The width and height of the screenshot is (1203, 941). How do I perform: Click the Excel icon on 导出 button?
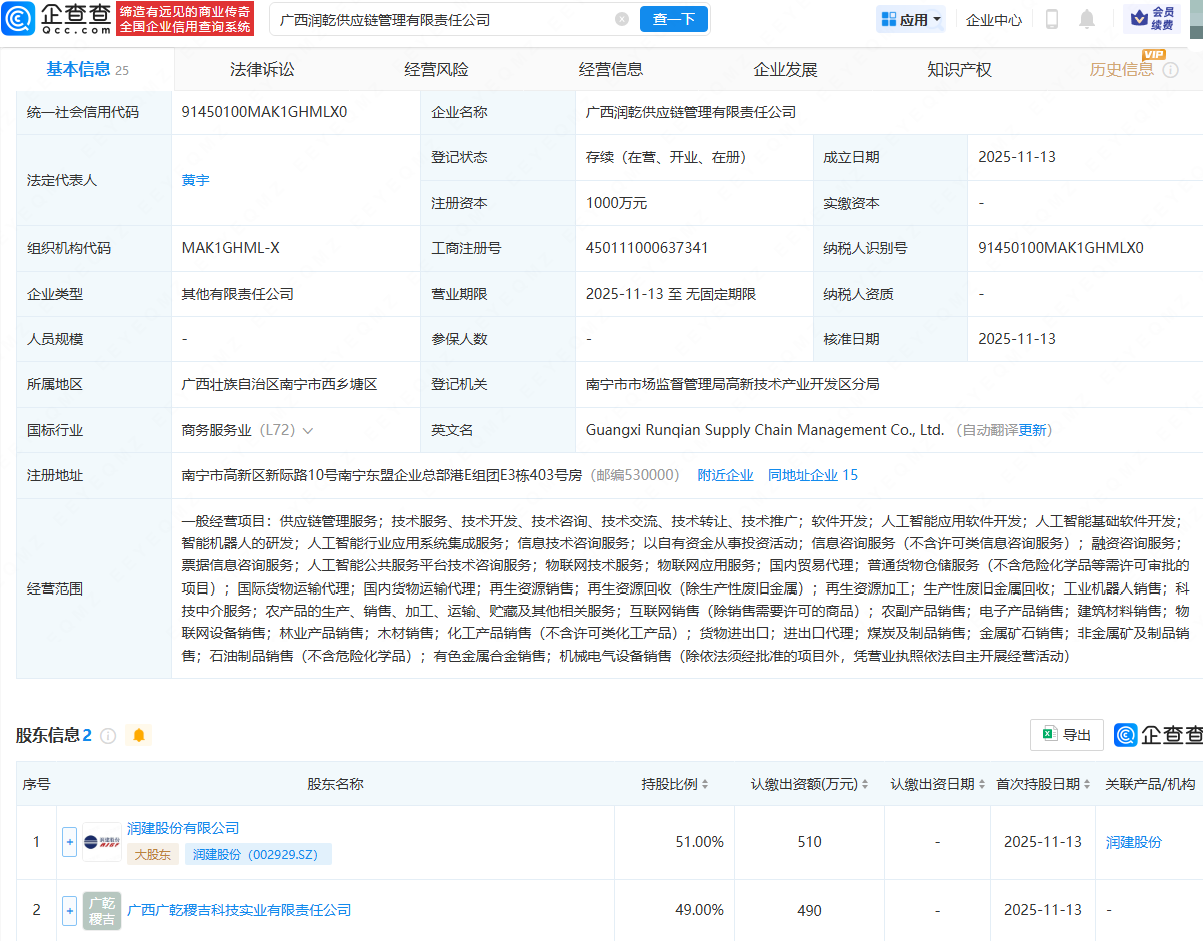1051,734
